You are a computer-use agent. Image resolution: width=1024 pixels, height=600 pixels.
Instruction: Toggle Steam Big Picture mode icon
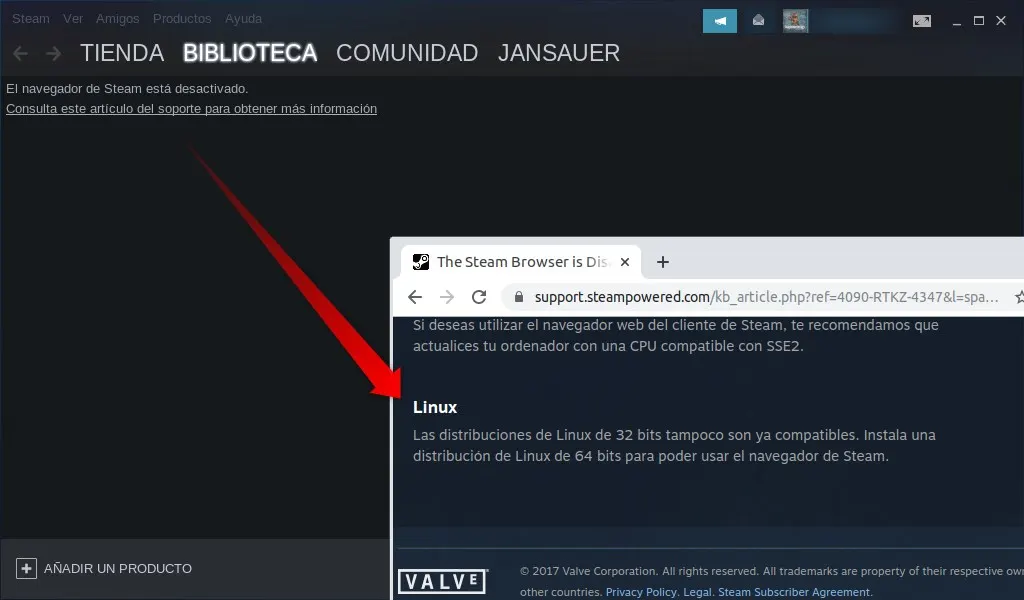pyautogui.click(x=921, y=22)
